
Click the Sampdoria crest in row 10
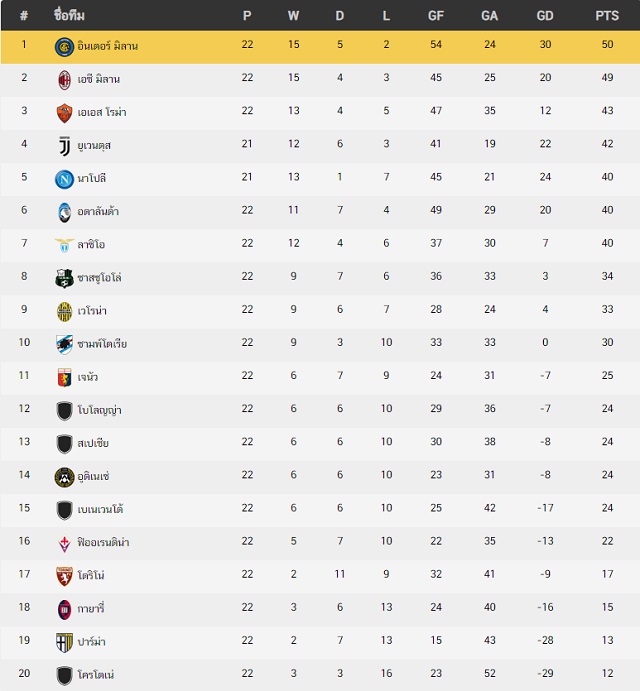click(x=64, y=344)
